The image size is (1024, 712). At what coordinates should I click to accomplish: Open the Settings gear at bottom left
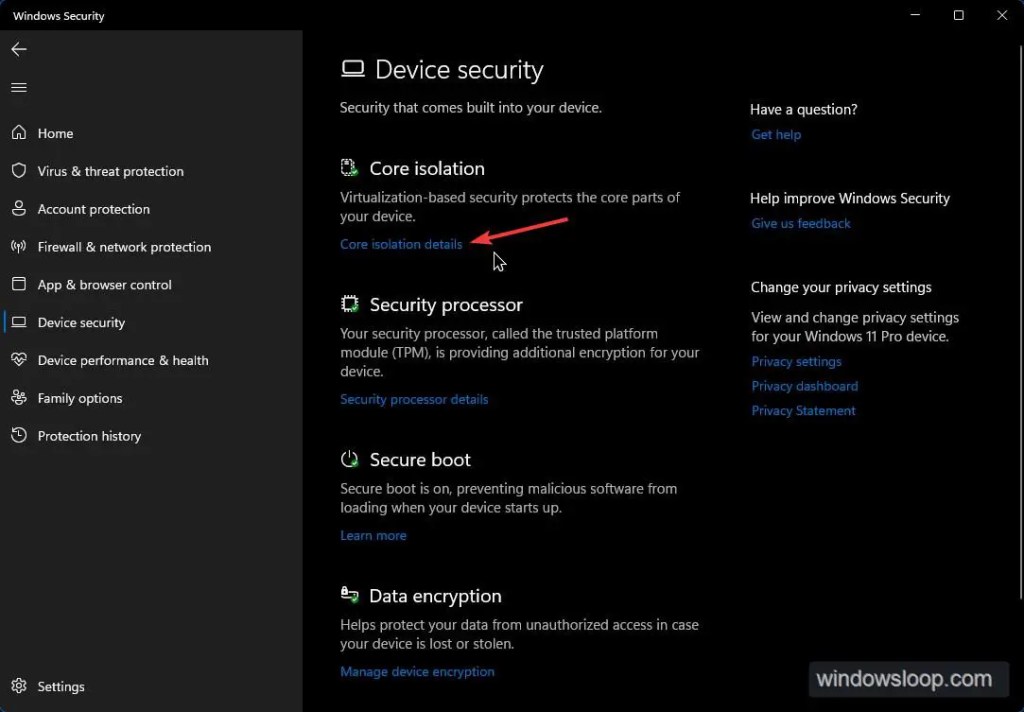coord(20,686)
